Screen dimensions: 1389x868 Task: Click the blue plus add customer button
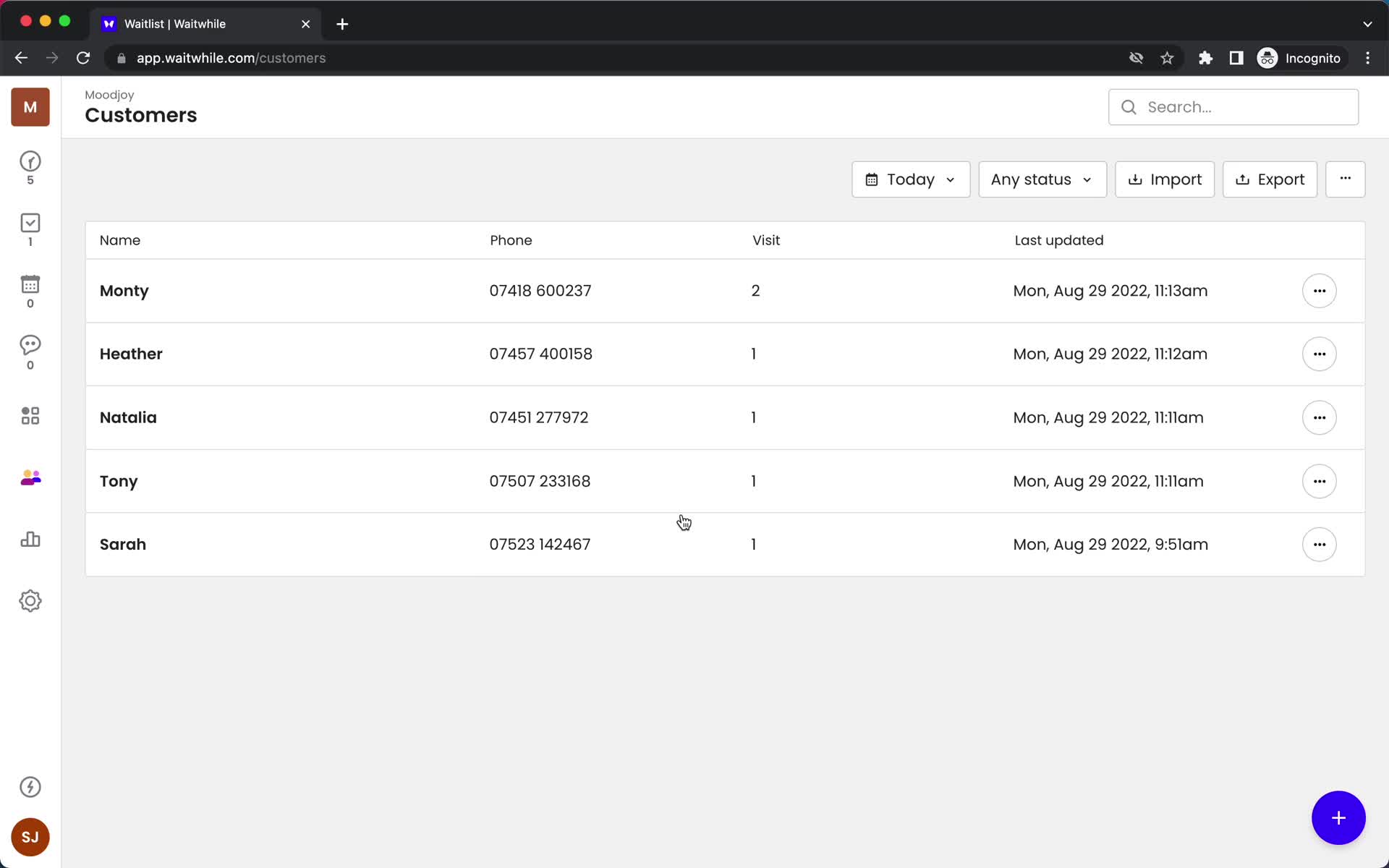1338,818
